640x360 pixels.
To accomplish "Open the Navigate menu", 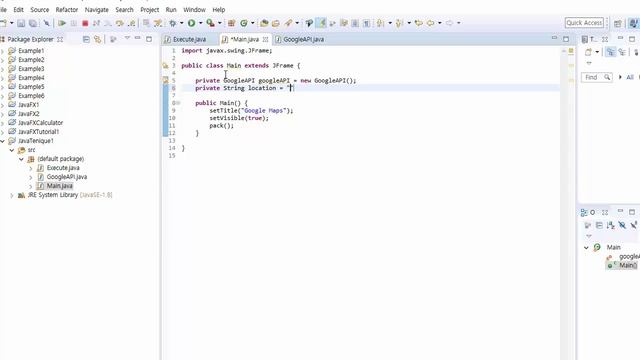I will pos(97,9).
